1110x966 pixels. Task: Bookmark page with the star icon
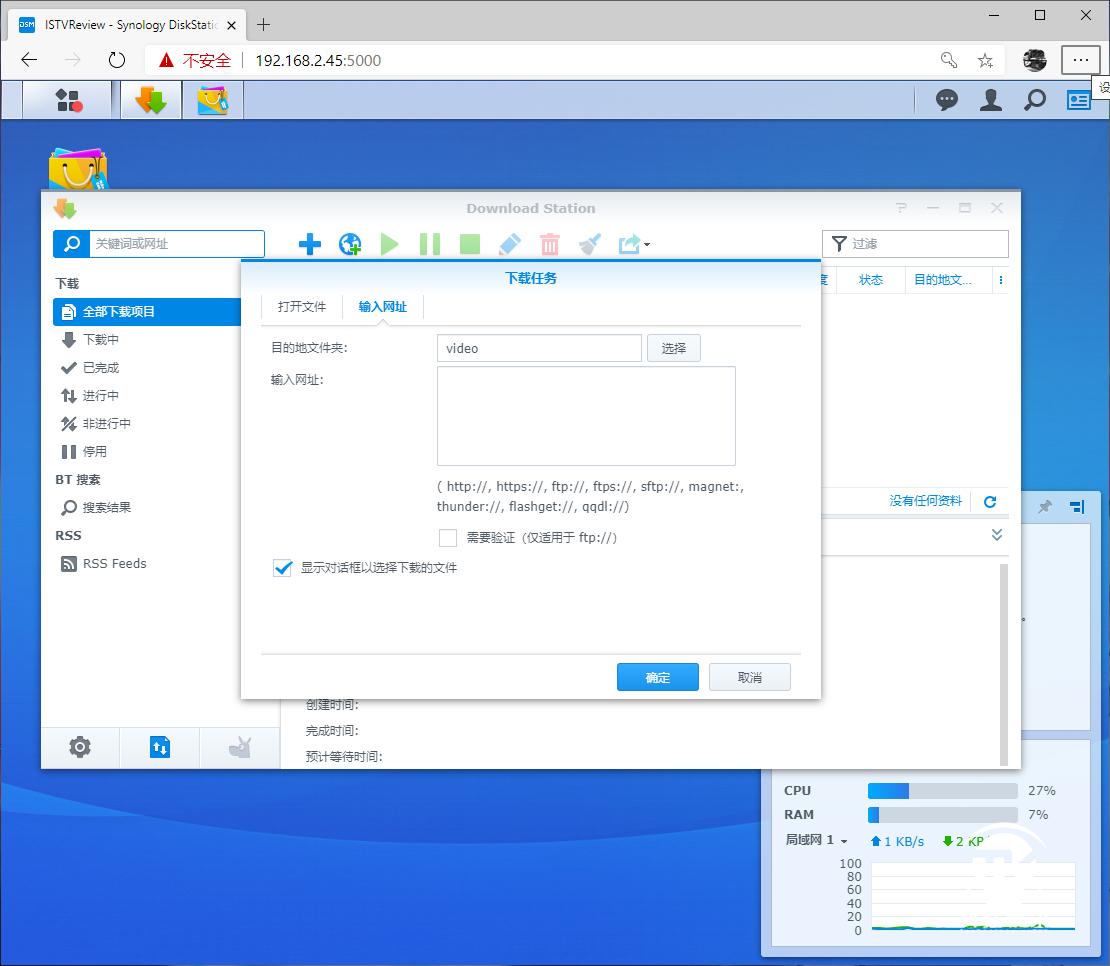[x=985, y=60]
